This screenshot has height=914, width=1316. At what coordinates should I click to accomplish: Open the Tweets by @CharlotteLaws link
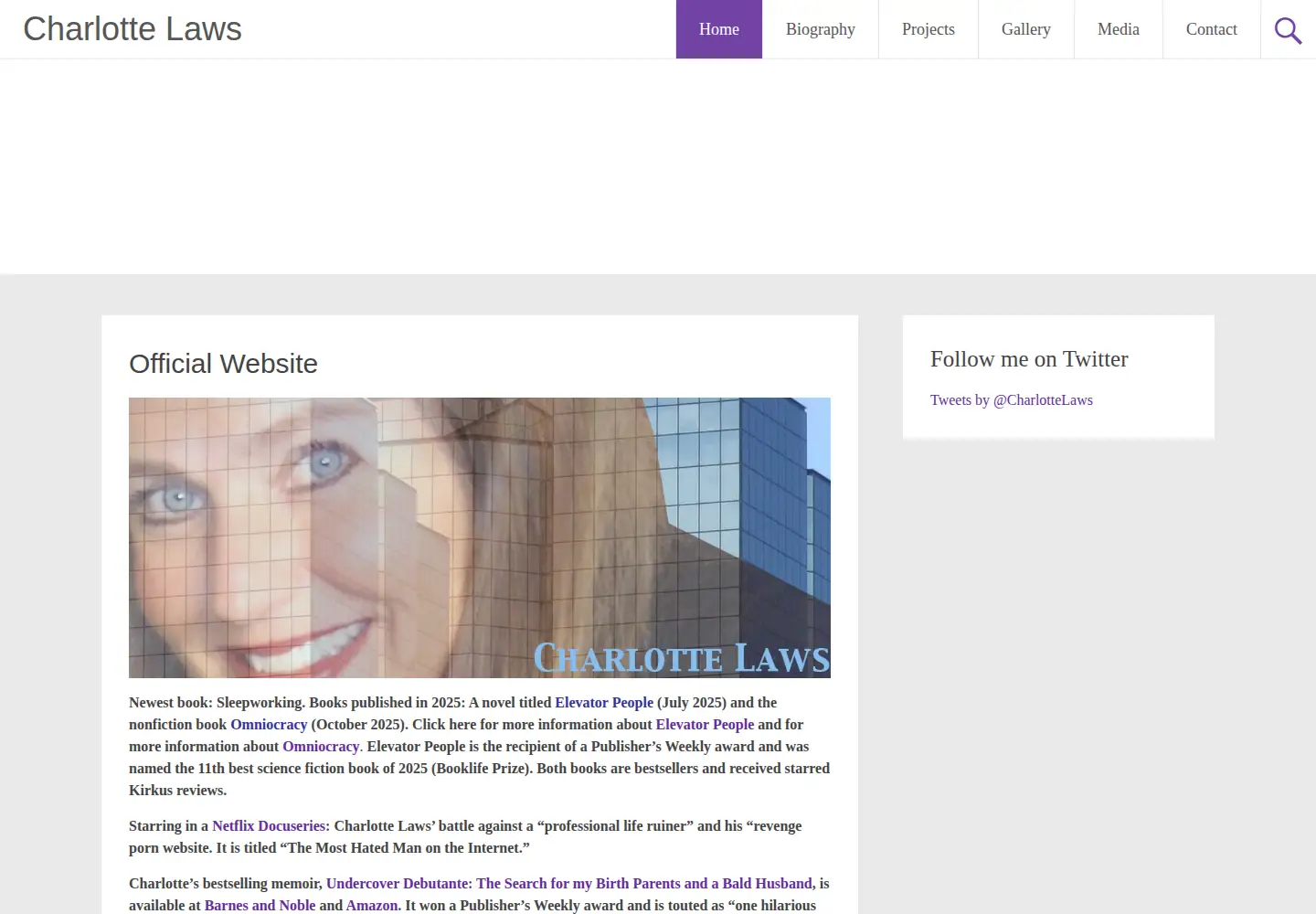click(1012, 400)
